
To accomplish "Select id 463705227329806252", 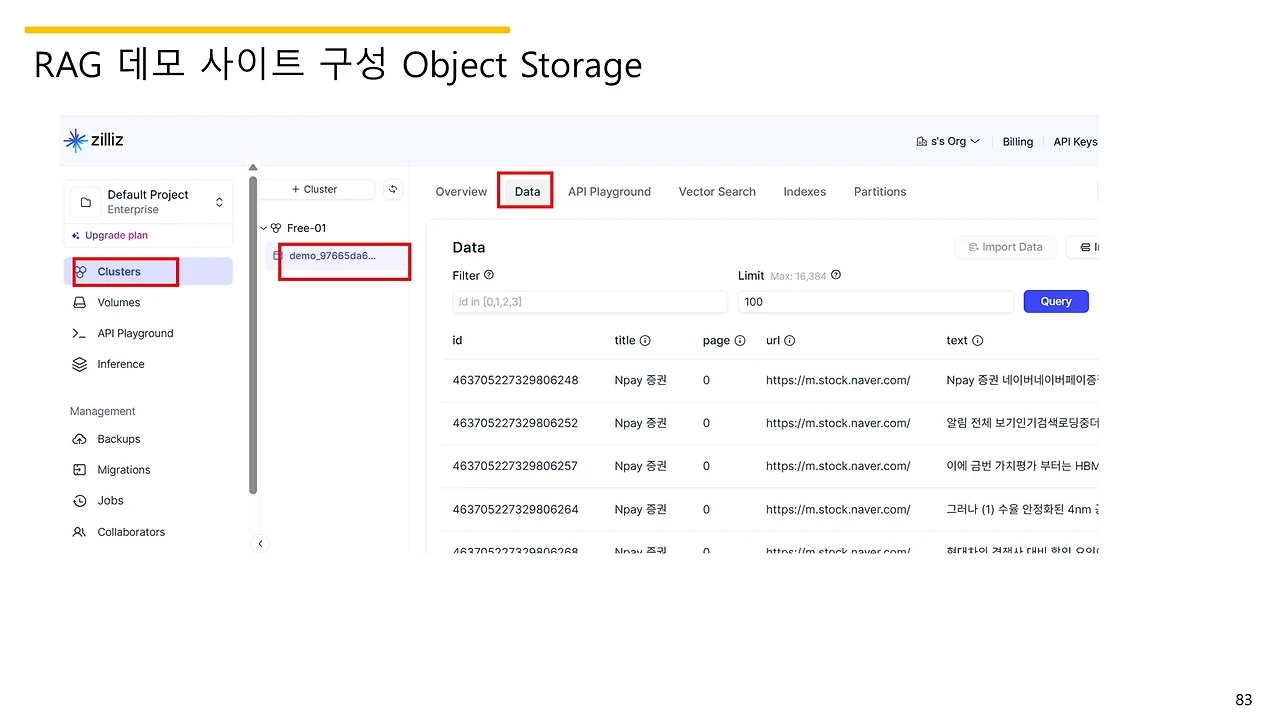I will click(515, 424).
